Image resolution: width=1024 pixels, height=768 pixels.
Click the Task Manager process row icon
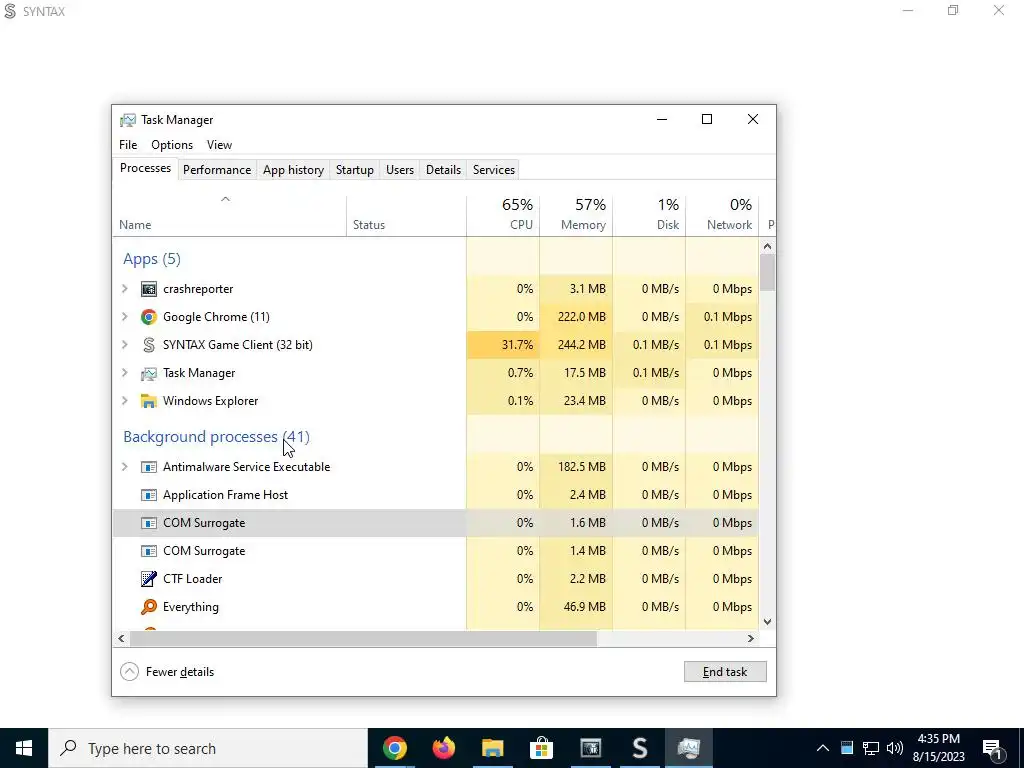pyautogui.click(x=149, y=373)
